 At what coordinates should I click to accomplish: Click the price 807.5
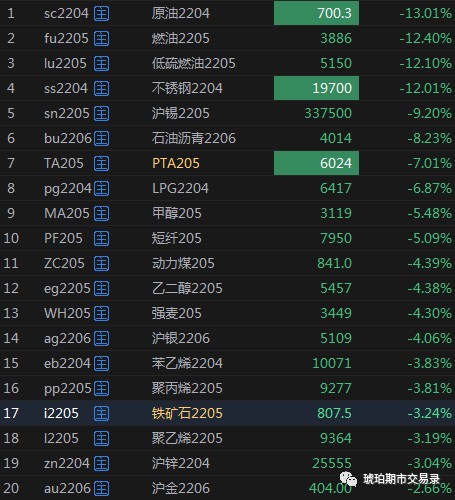[334, 413]
